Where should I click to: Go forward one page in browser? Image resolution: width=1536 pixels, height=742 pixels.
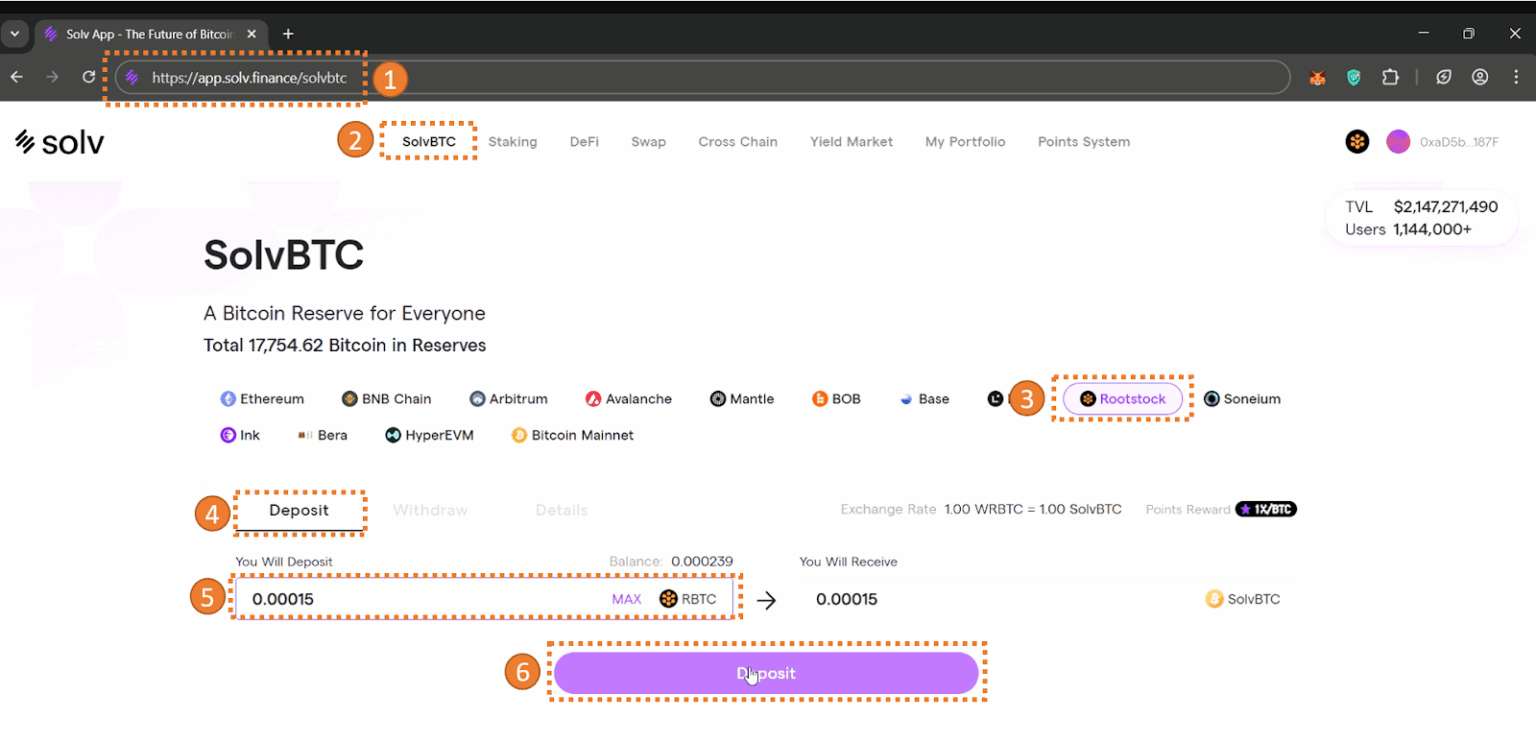[x=52, y=77]
